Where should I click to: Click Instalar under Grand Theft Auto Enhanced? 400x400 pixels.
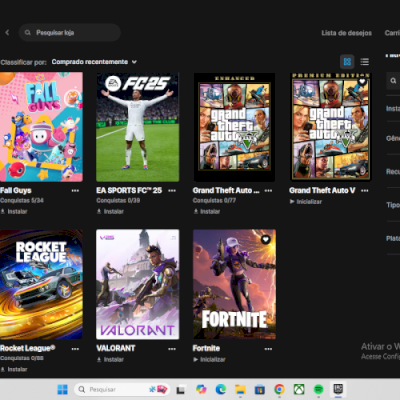point(207,211)
